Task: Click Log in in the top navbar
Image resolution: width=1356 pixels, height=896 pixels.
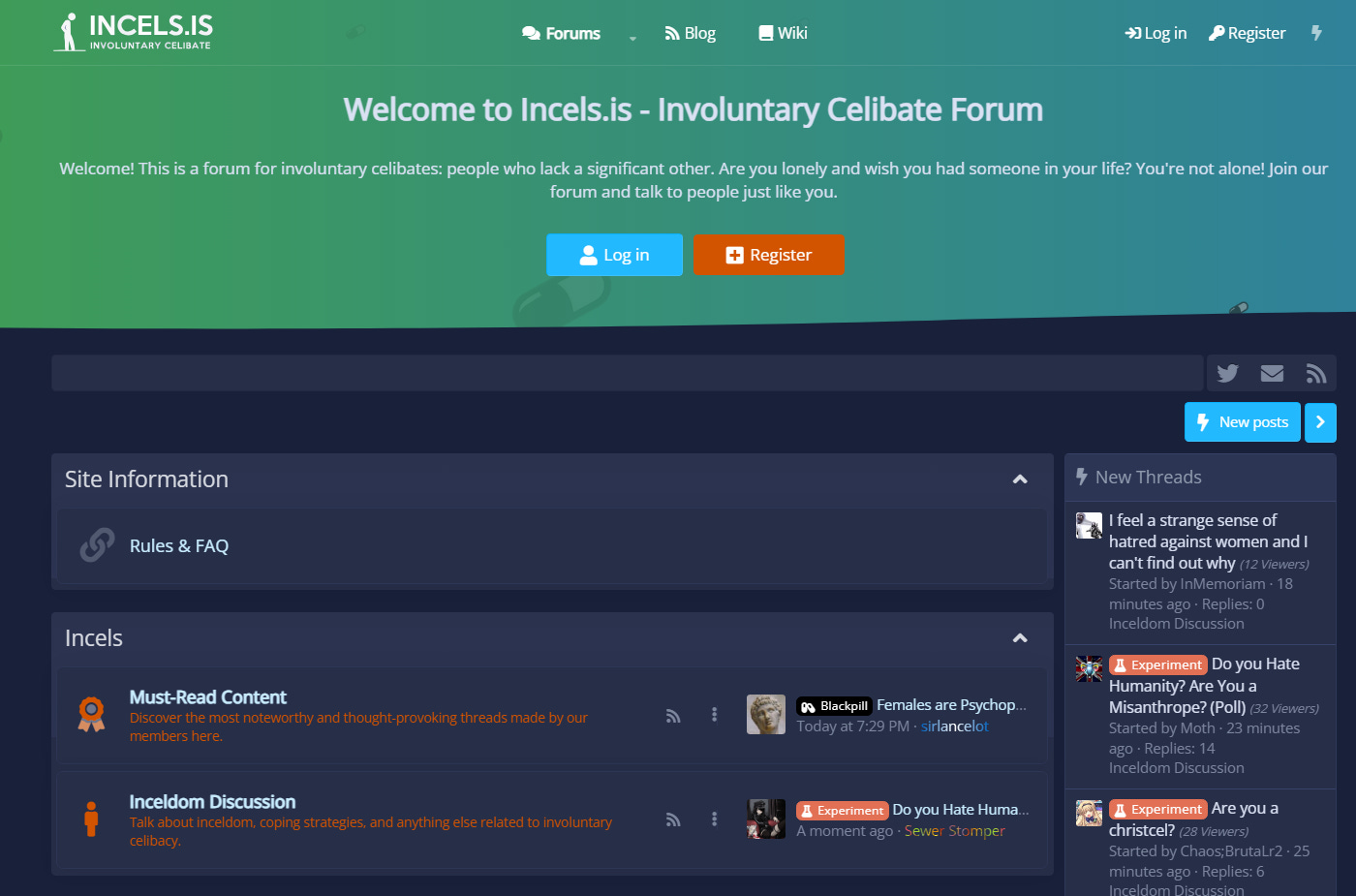Action: [1156, 33]
